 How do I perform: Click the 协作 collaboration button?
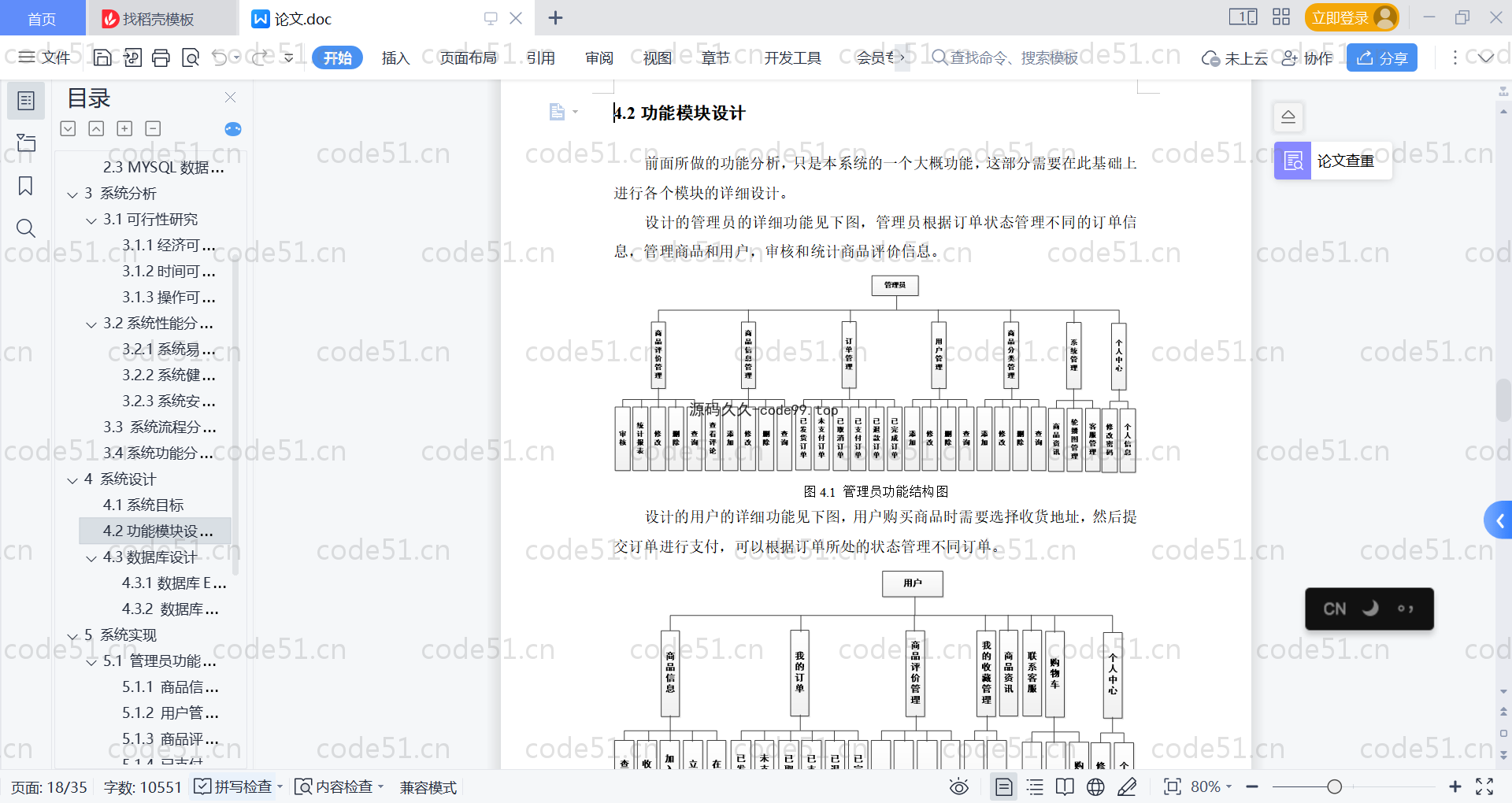pyautogui.click(x=1307, y=57)
